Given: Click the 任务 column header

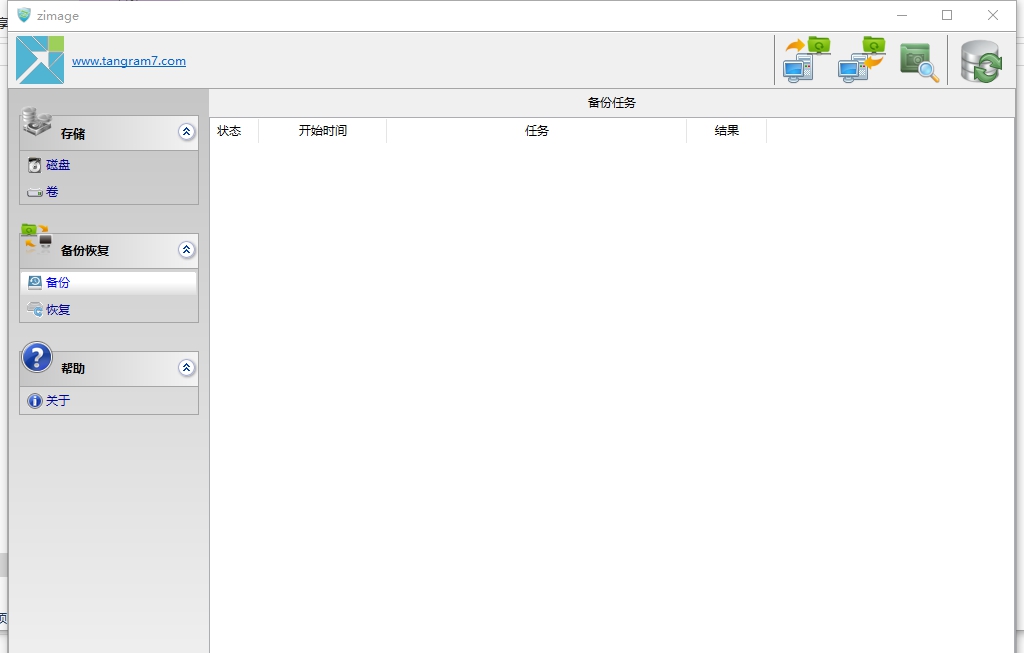Looking at the screenshot, I should (536, 130).
